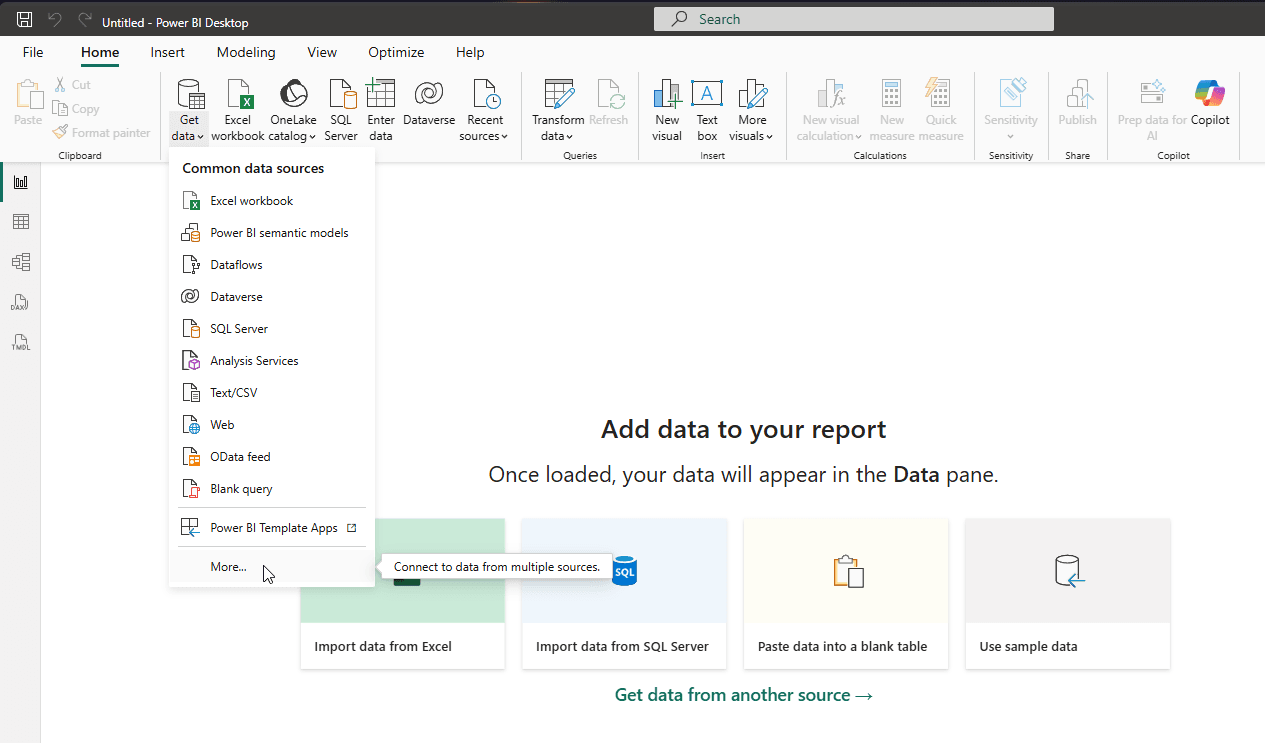Click Prep data for AI button

[x=1152, y=111]
